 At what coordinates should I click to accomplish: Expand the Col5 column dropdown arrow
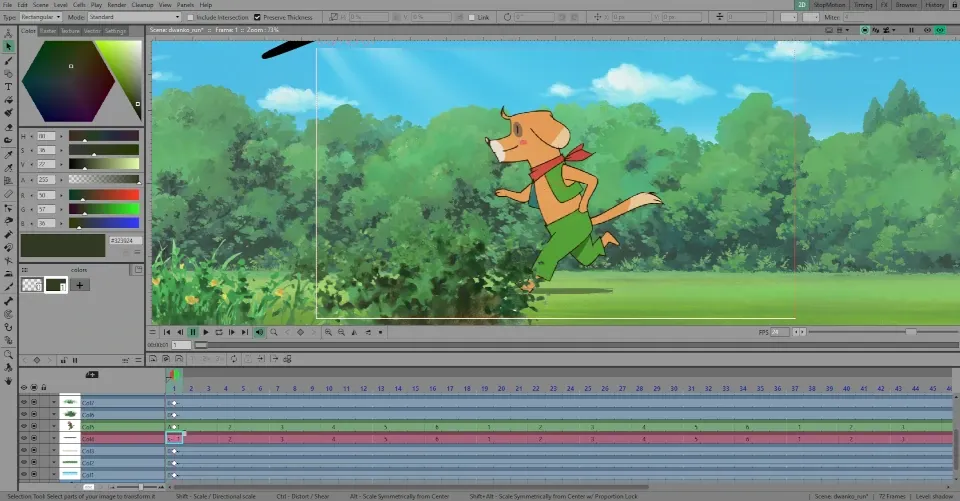[x=54, y=426]
